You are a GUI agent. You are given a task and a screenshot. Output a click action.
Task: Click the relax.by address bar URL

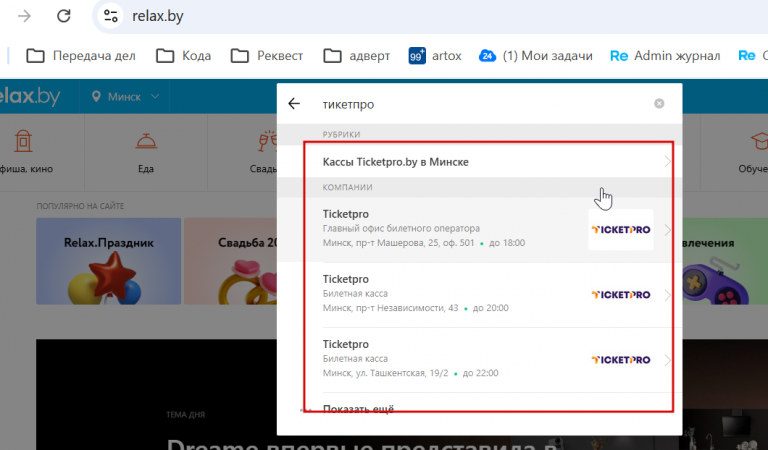pos(158,16)
